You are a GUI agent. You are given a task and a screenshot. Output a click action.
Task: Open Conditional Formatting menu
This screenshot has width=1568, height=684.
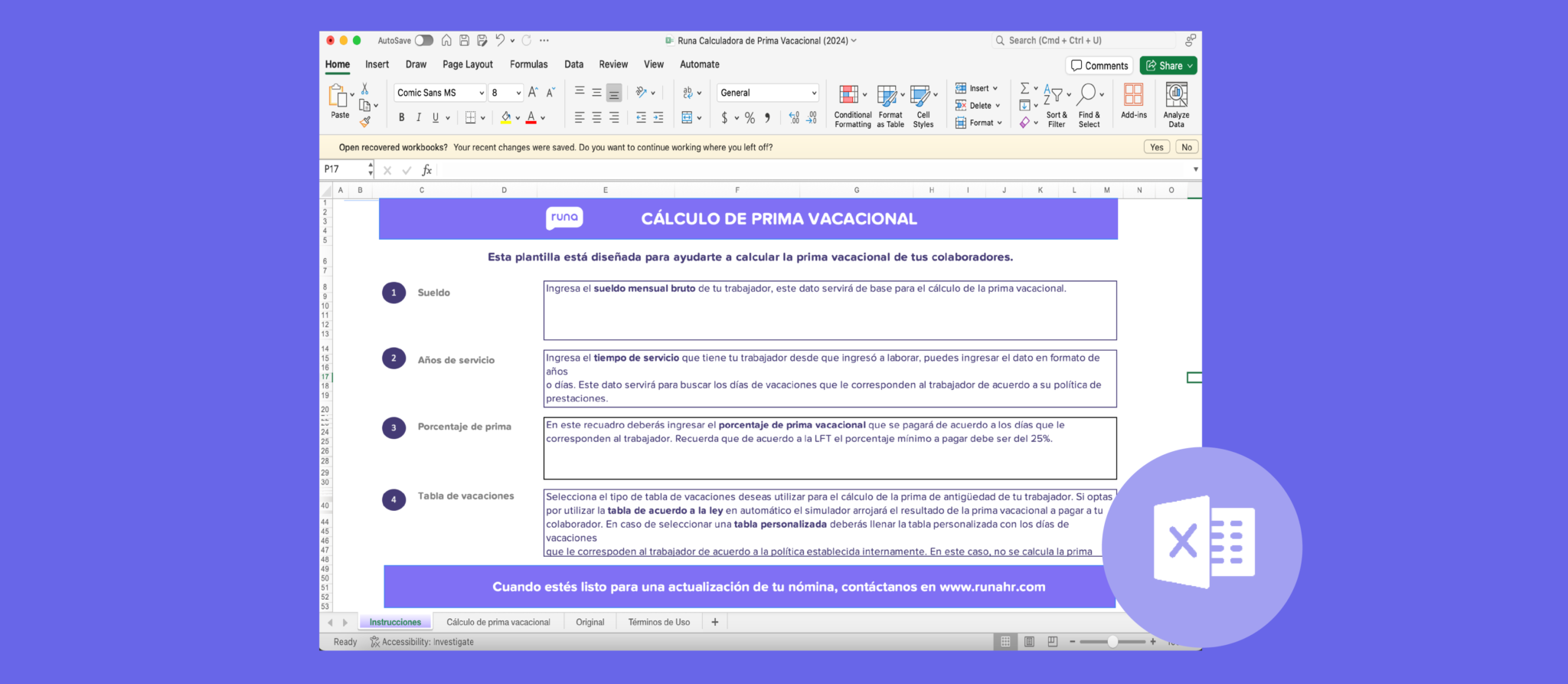click(x=852, y=106)
